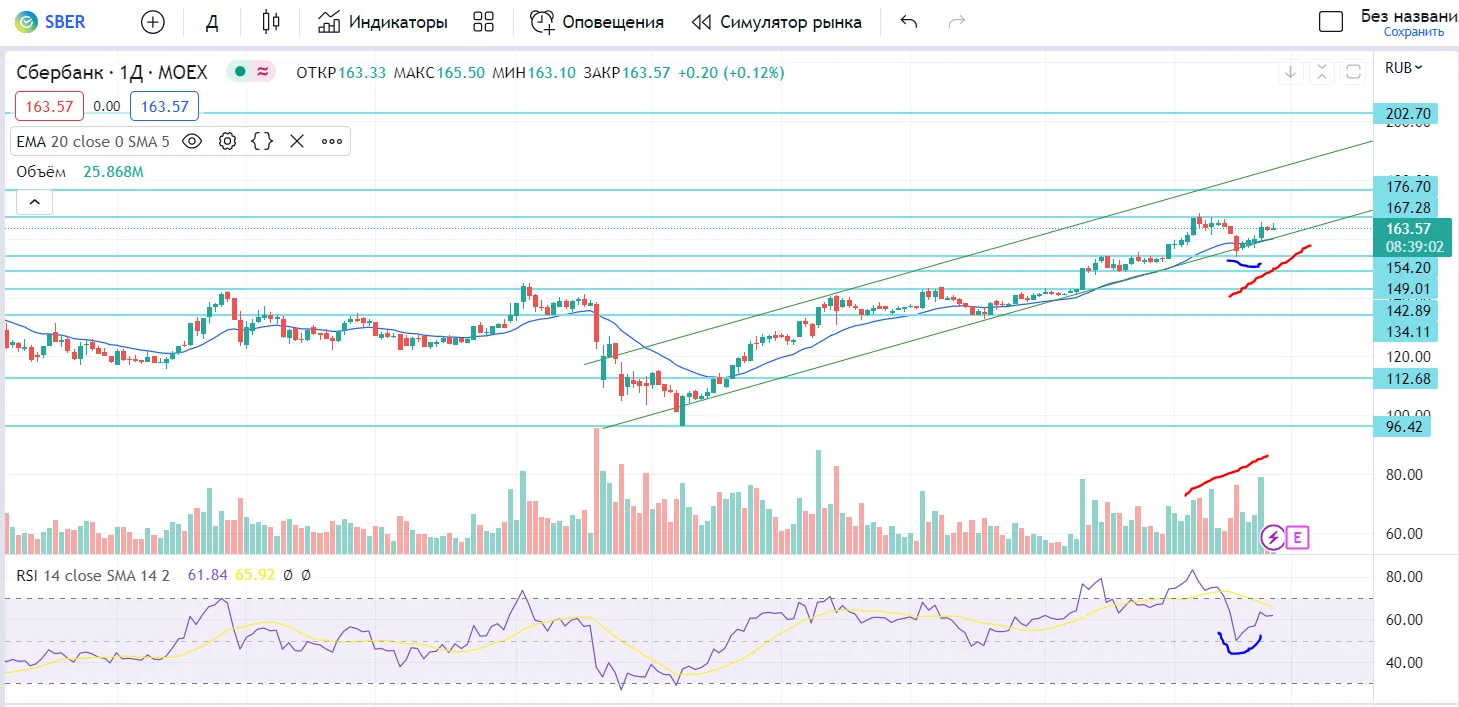Viewport: 1459px width, 707px height.
Task: Click the +0.20 (+0.12%) change value
Action: coord(731,73)
